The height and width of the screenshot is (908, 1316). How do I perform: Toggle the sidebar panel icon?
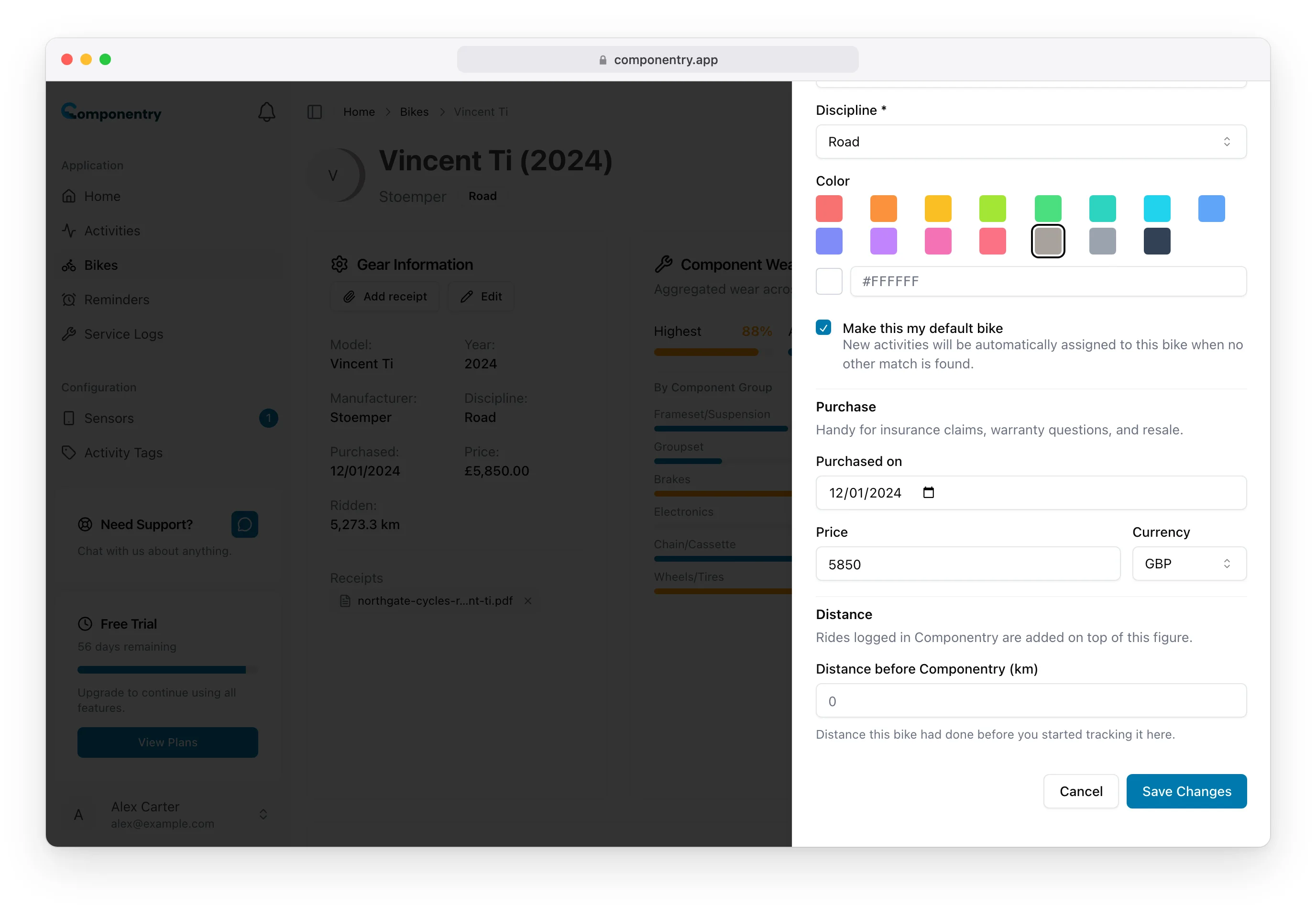pos(315,112)
